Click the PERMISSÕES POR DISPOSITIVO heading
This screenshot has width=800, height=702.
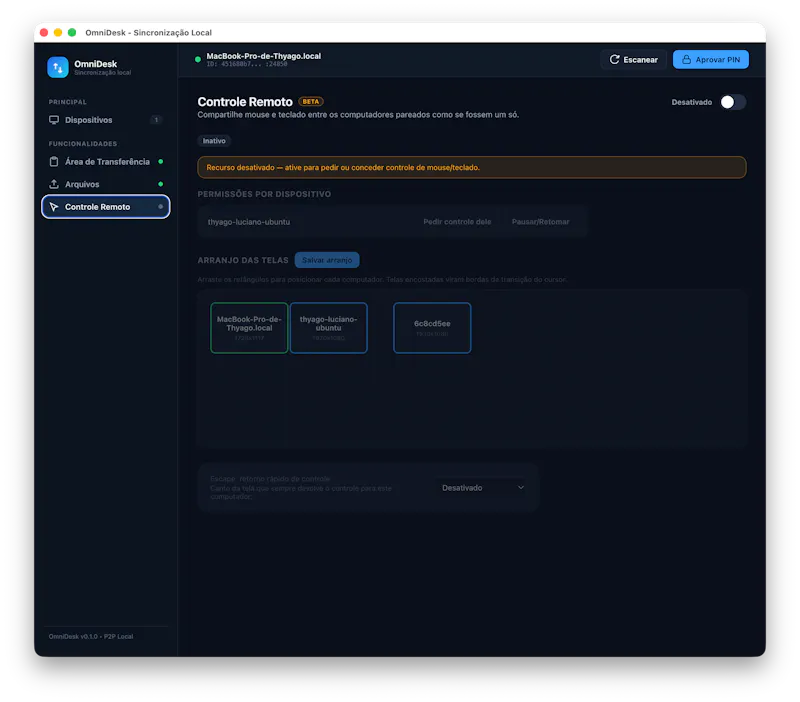pyautogui.click(x=264, y=194)
